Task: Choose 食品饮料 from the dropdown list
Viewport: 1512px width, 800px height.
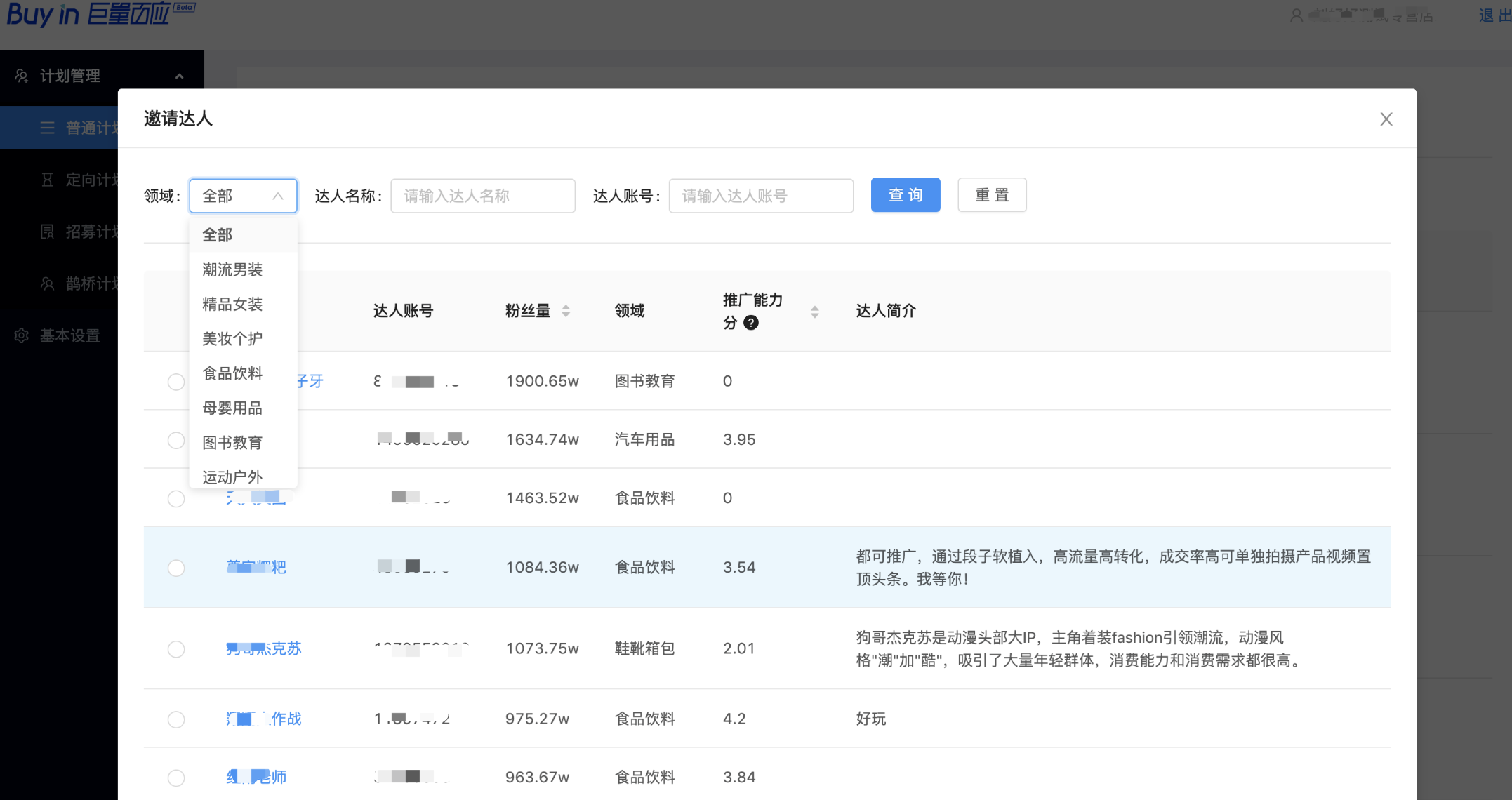Action: coord(243,373)
